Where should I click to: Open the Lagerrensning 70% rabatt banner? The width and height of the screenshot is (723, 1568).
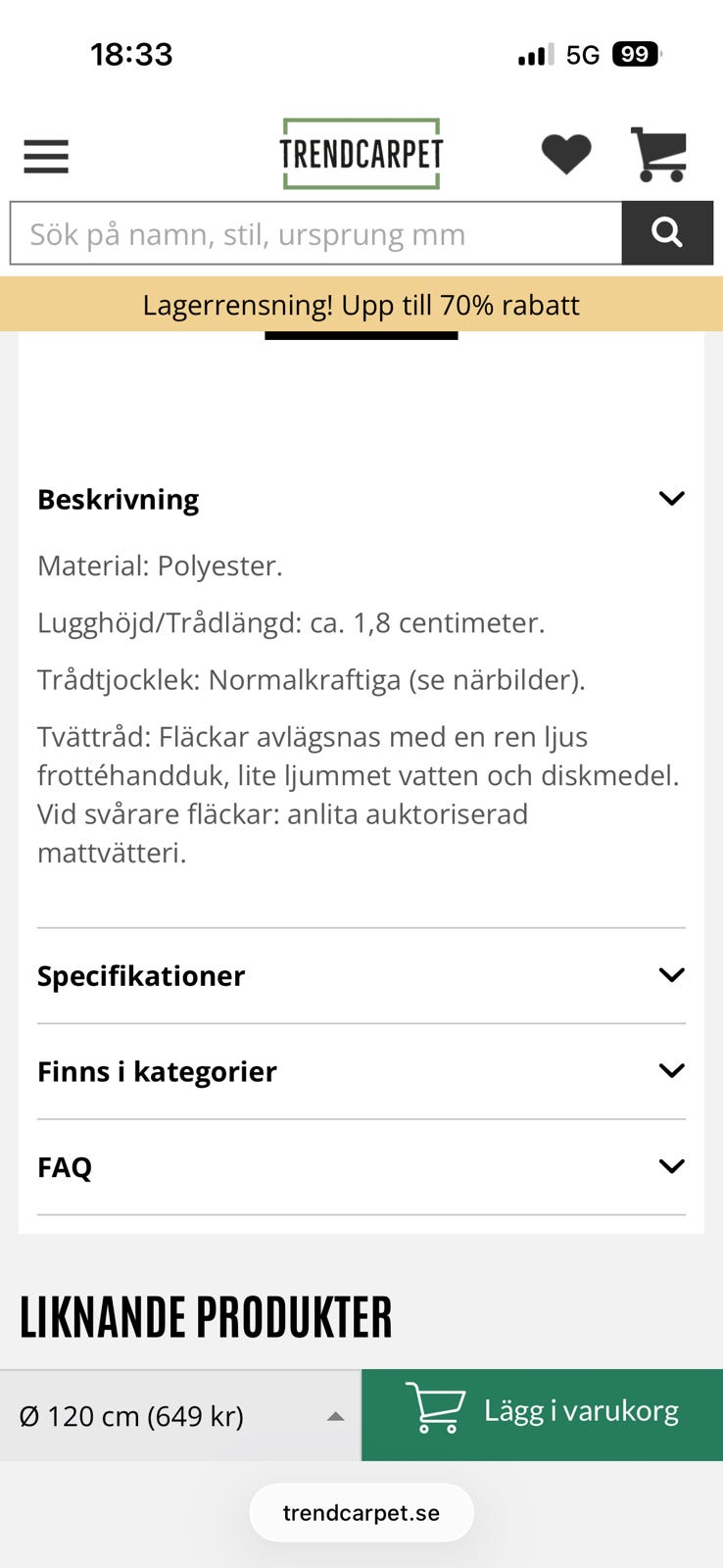[x=361, y=305]
